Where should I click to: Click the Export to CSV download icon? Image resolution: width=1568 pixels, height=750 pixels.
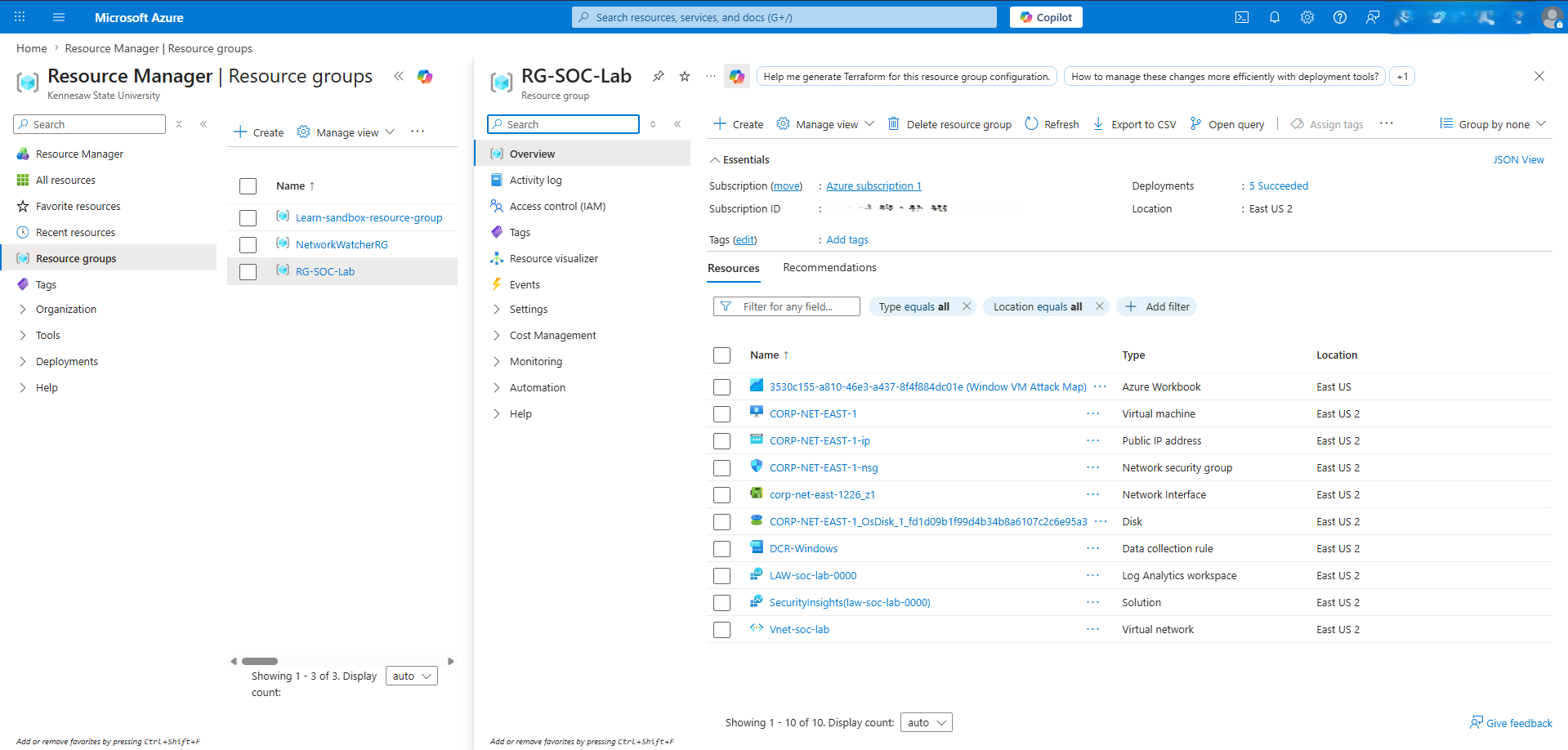pos(1098,123)
